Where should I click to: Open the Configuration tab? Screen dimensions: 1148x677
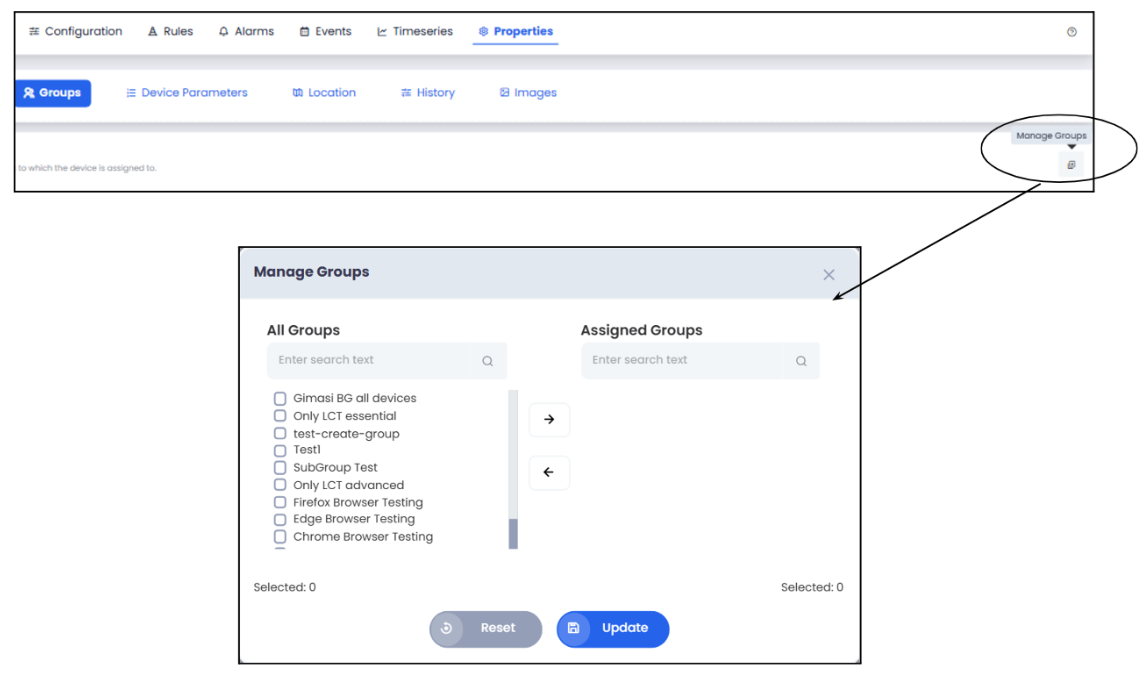[x=75, y=32]
